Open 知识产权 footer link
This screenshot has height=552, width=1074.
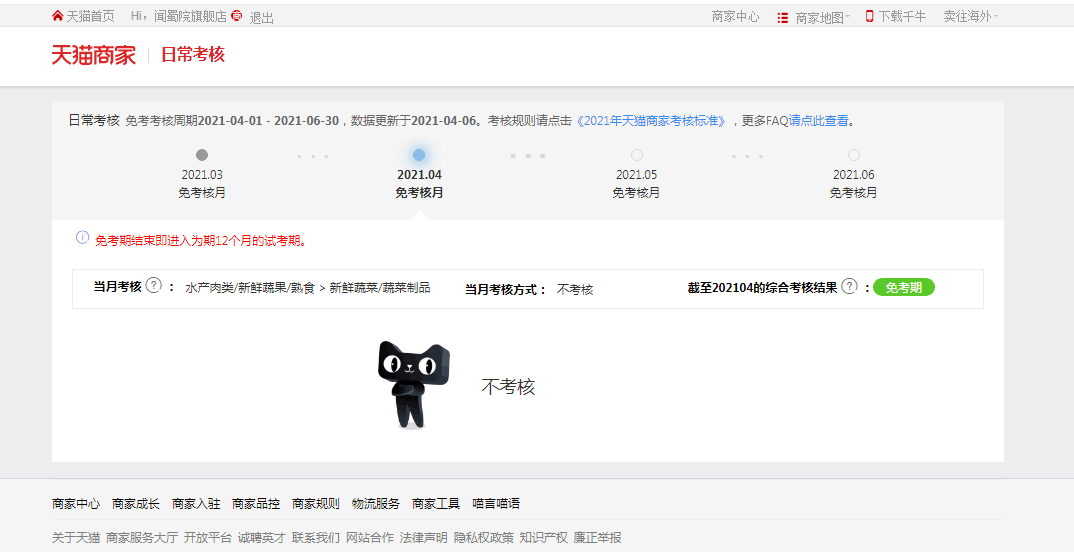(x=544, y=538)
